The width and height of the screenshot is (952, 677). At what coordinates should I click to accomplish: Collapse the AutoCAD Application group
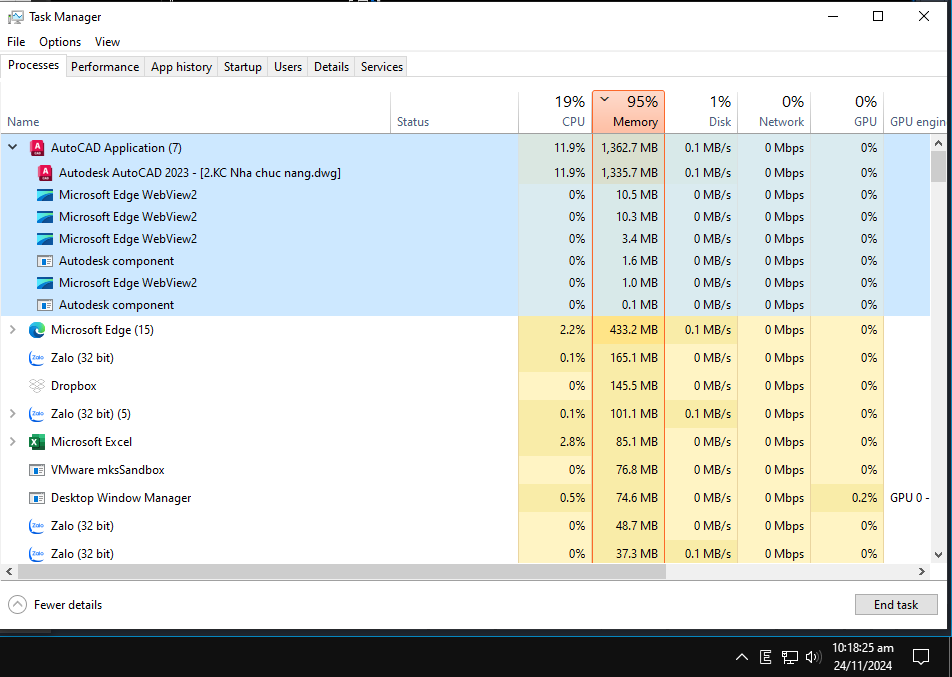13,148
